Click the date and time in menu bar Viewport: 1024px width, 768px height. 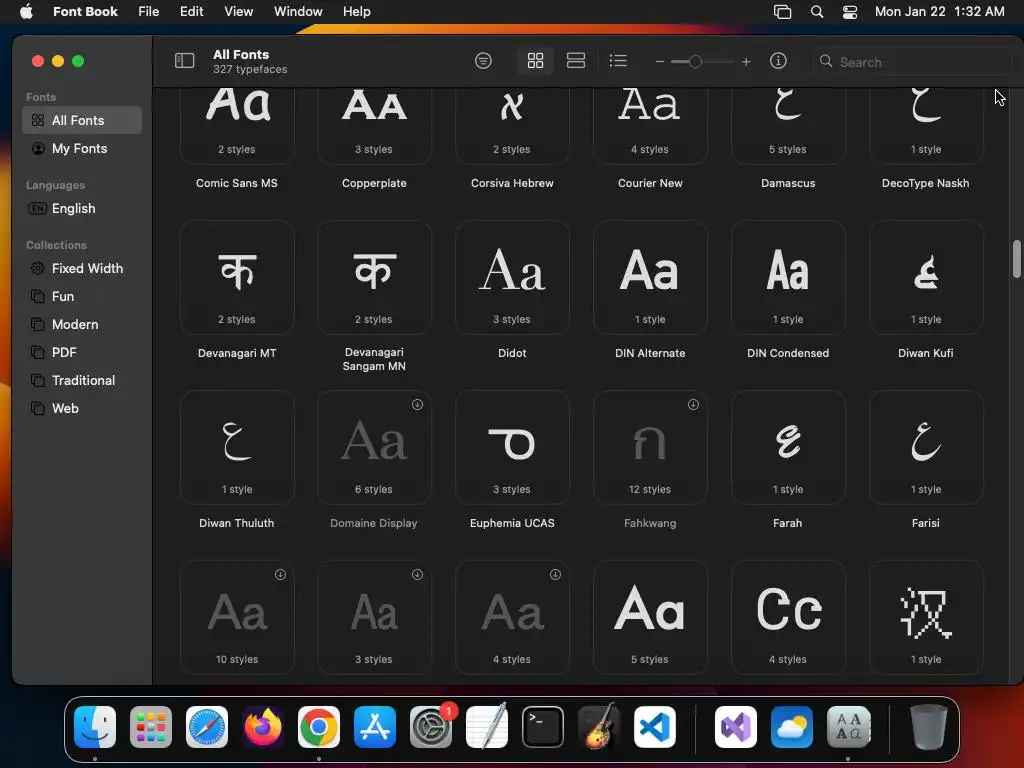pyautogui.click(x=939, y=11)
